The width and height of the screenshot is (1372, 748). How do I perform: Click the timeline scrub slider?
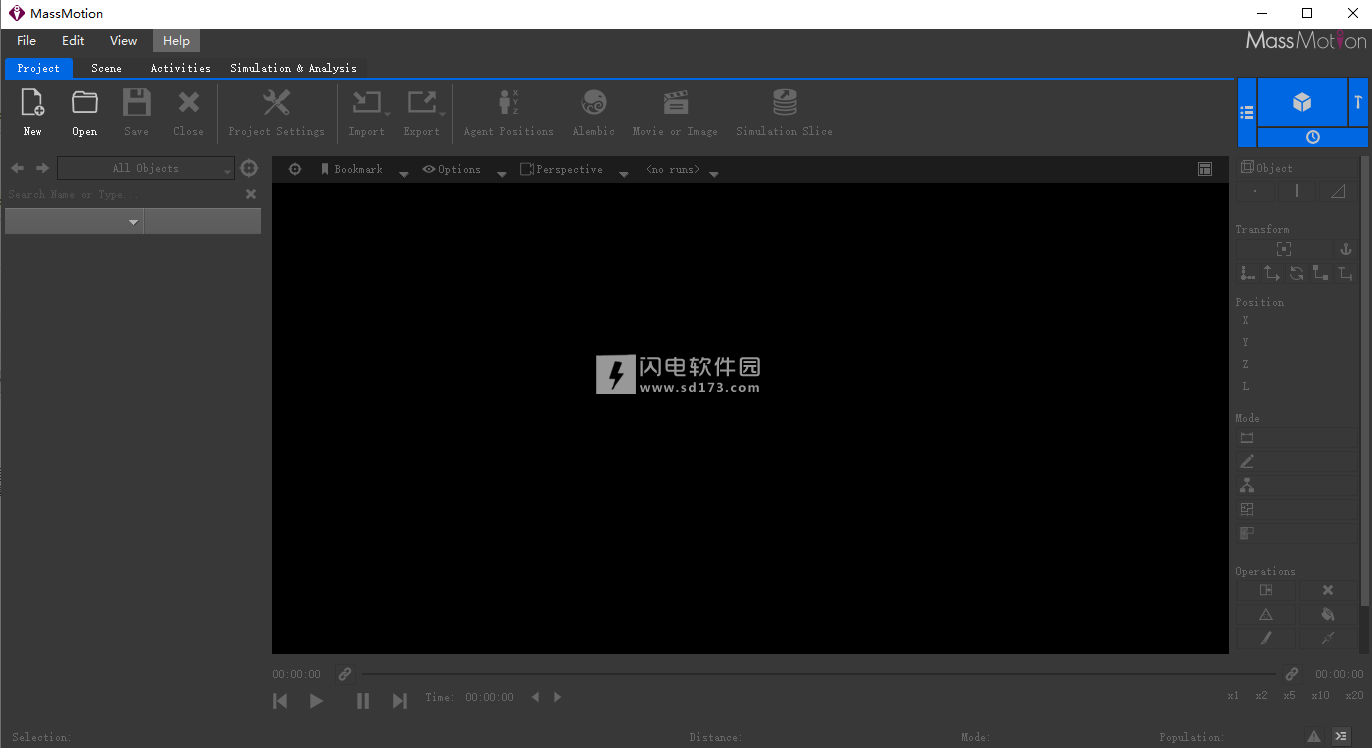(x=819, y=674)
